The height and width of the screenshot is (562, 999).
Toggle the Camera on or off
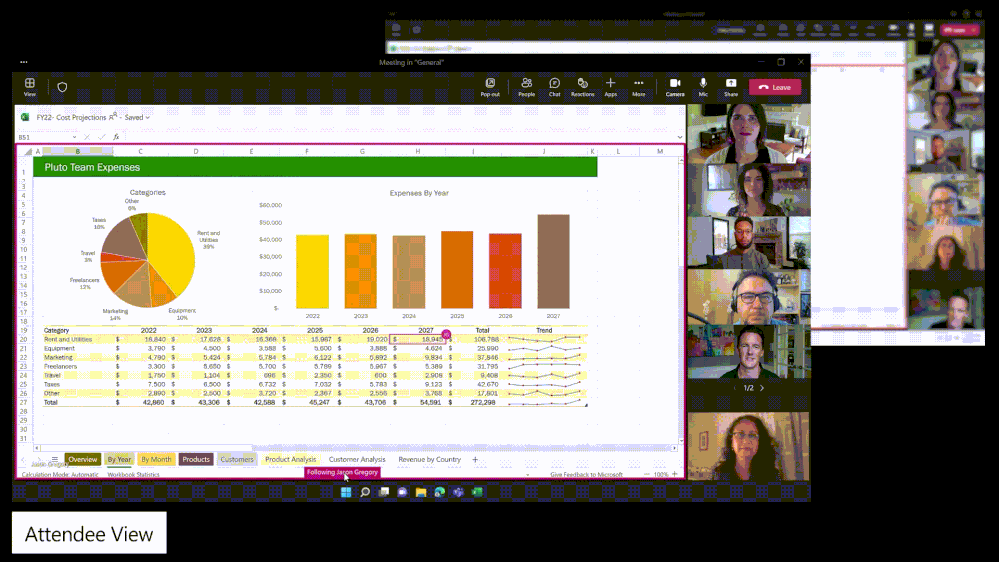(x=675, y=87)
